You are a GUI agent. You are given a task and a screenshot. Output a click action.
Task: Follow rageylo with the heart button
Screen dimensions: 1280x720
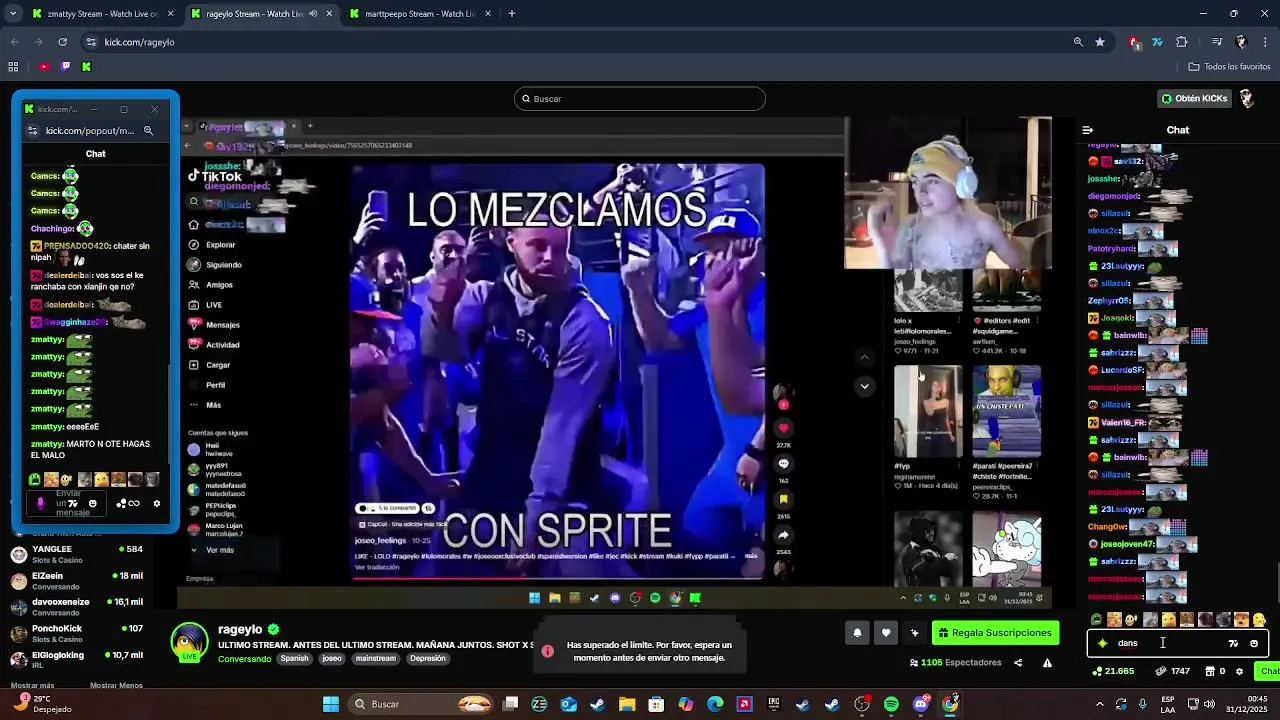click(x=886, y=633)
